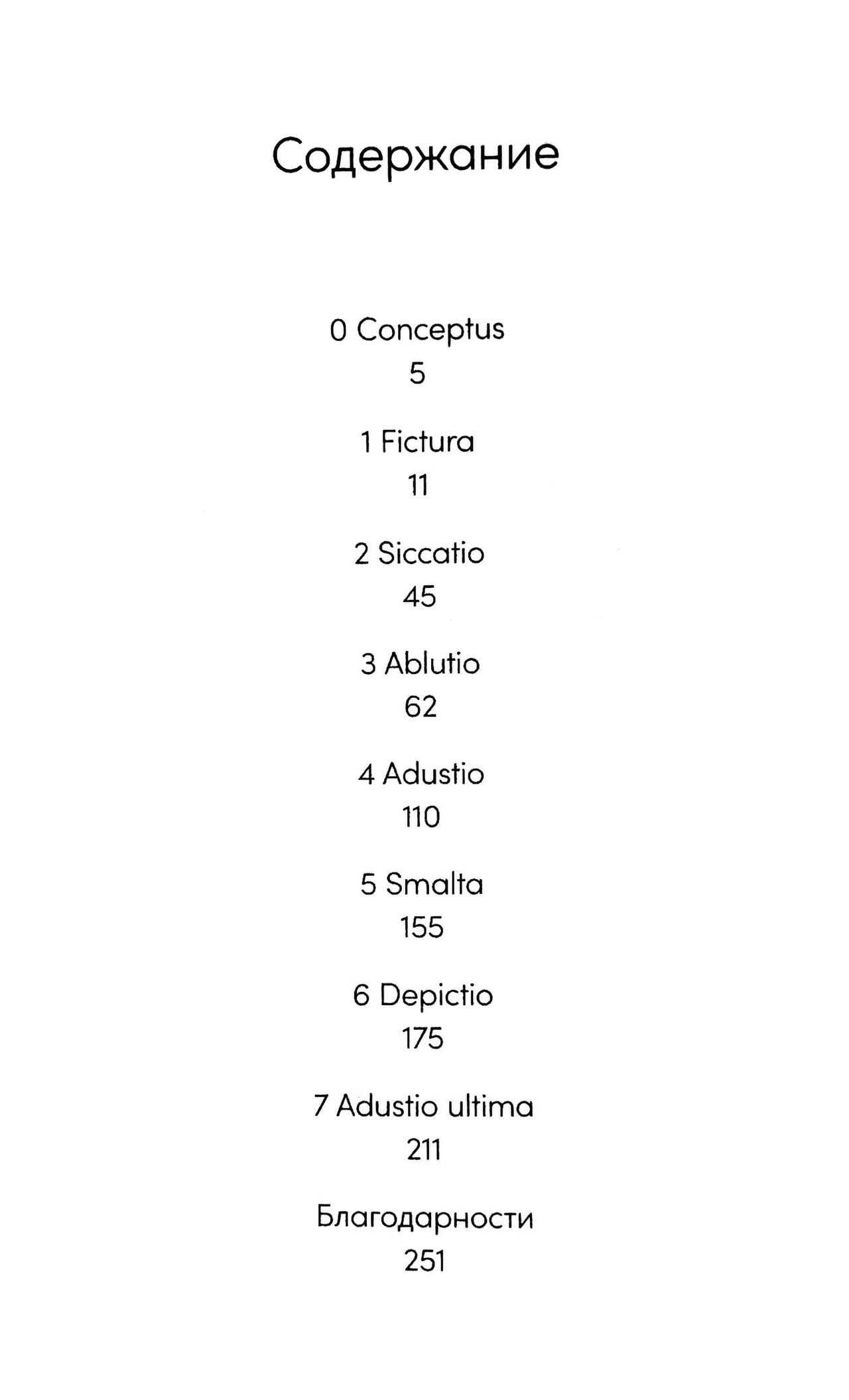This screenshot has width=849, height=1400.
Task: Select page number 45 under Siccatio
Action: click(419, 596)
